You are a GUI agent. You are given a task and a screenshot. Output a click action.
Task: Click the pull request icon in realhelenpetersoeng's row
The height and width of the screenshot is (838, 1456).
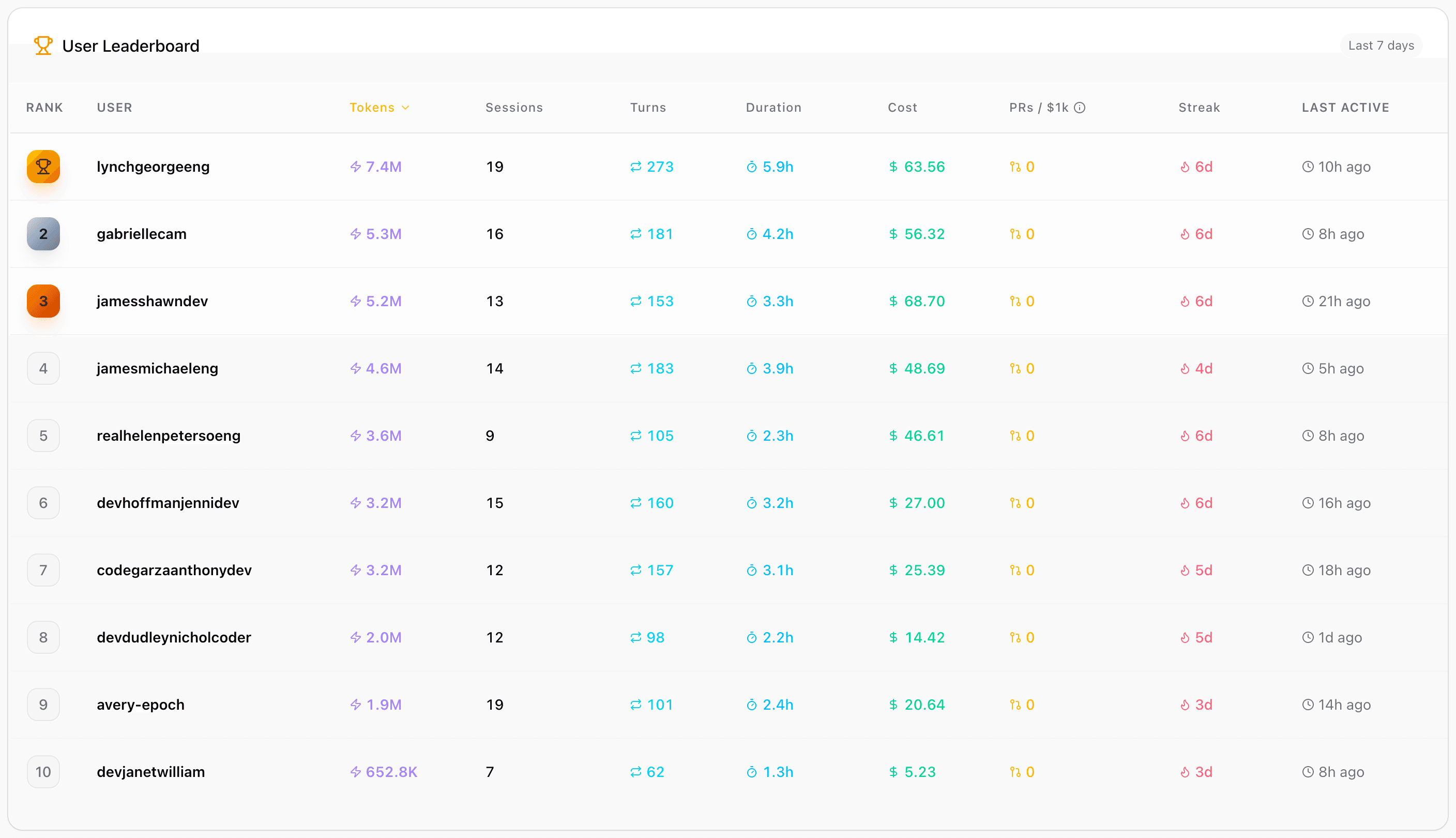[1015, 436]
